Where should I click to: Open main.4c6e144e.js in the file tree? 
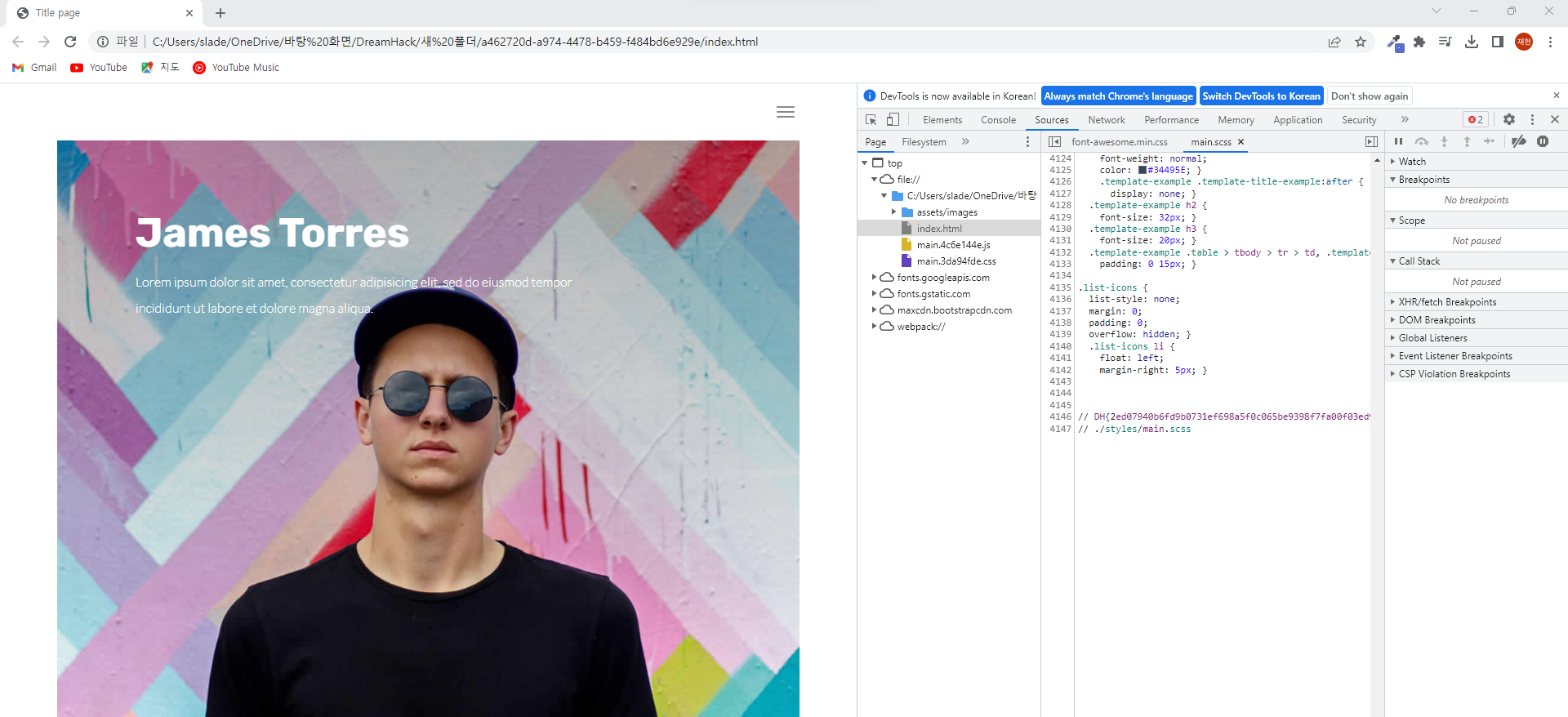click(x=953, y=245)
